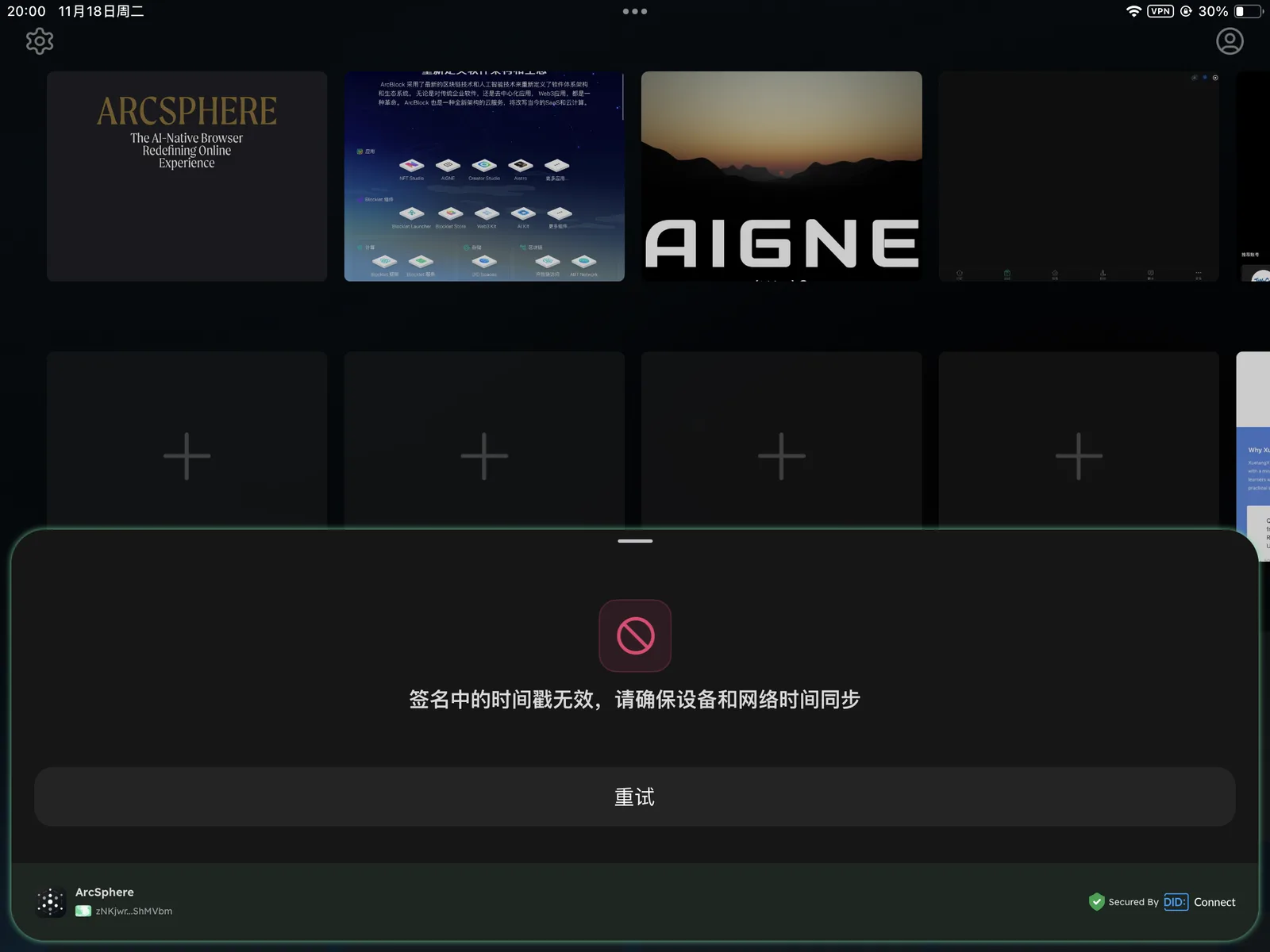Viewport: 1270px width, 952px height.
Task: Tap the date 11月18日周二
Action: (x=101, y=11)
